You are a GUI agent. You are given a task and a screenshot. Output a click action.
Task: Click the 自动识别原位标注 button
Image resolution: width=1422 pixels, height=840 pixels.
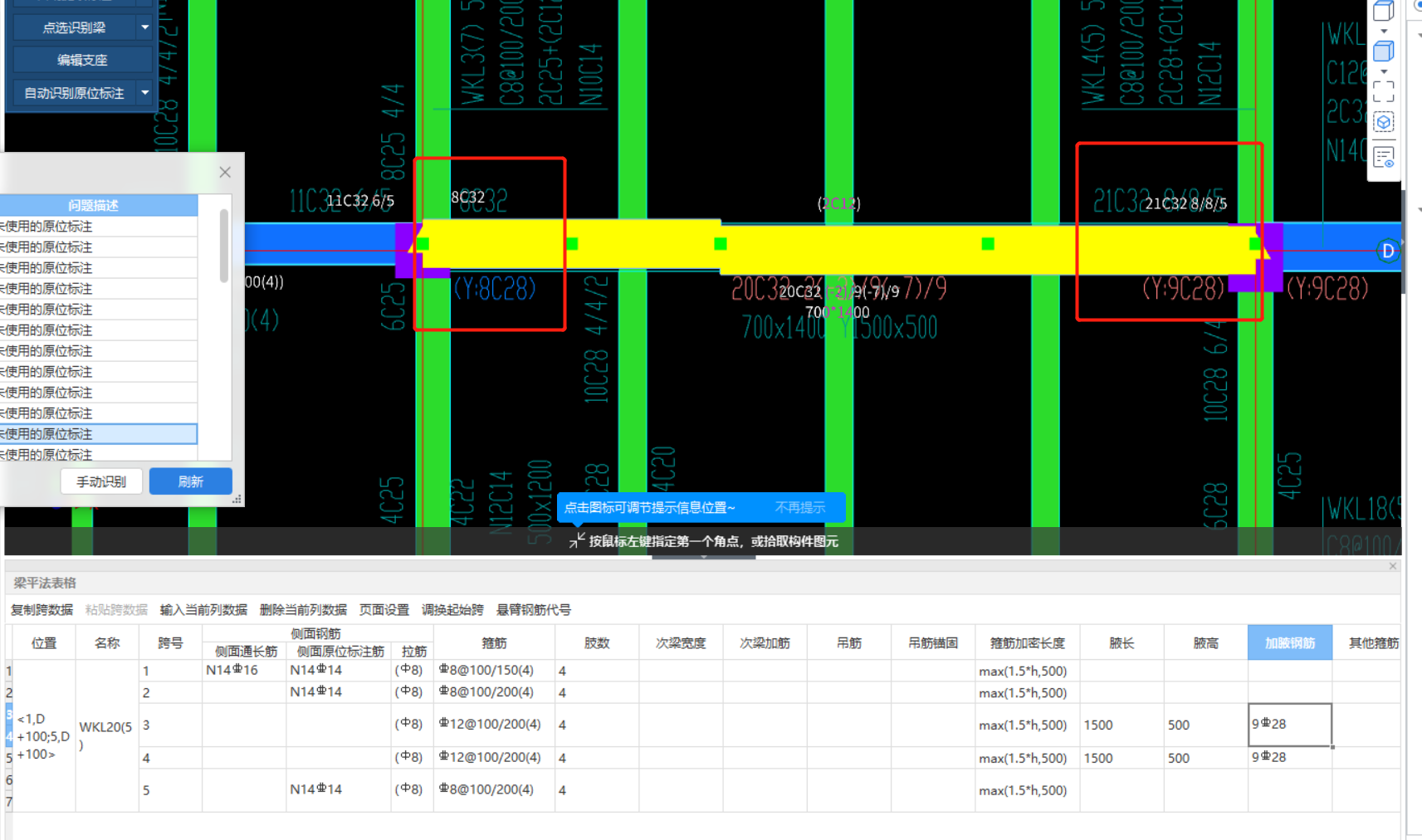(x=74, y=93)
